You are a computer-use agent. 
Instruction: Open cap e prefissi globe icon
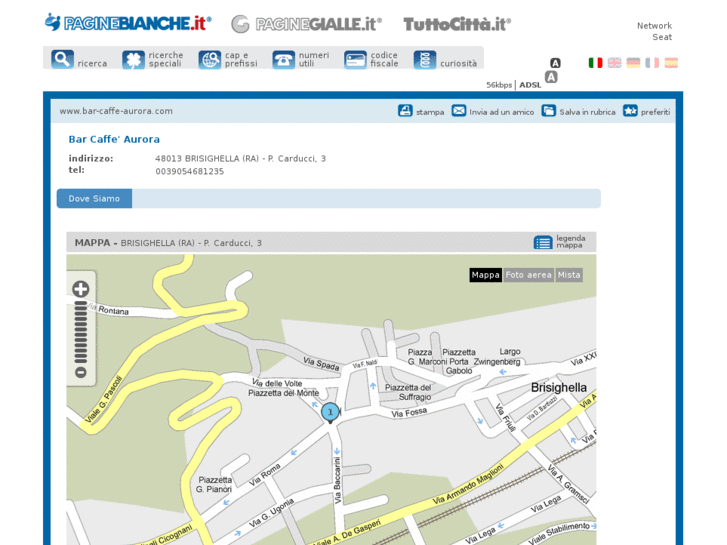pyautogui.click(x=210, y=60)
